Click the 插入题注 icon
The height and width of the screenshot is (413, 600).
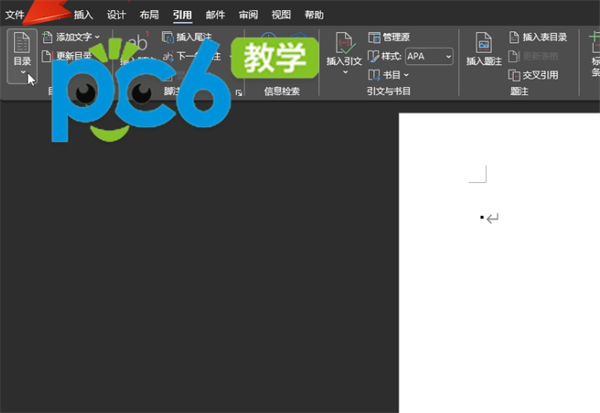coord(484,42)
